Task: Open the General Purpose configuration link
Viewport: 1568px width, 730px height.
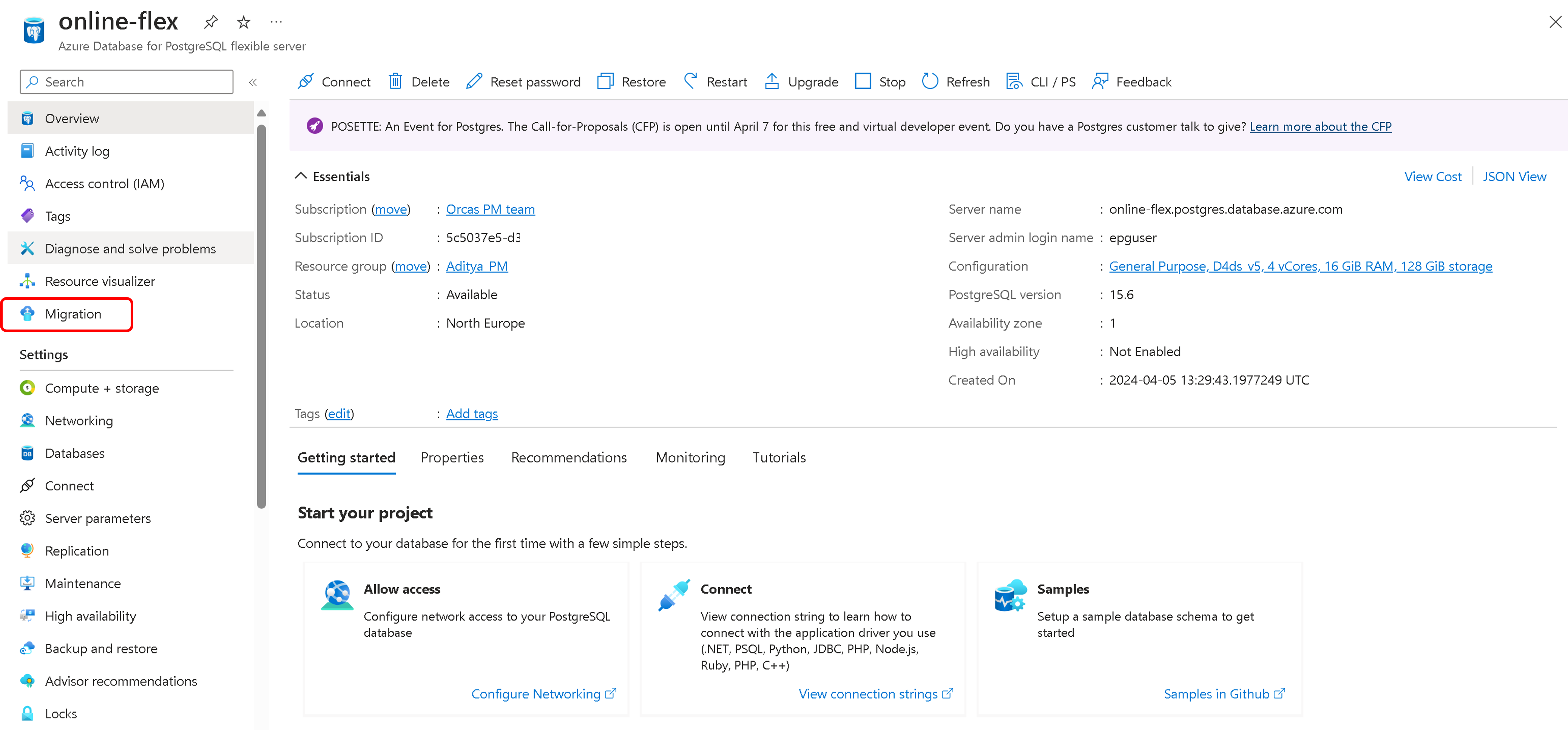Action: 1300,266
